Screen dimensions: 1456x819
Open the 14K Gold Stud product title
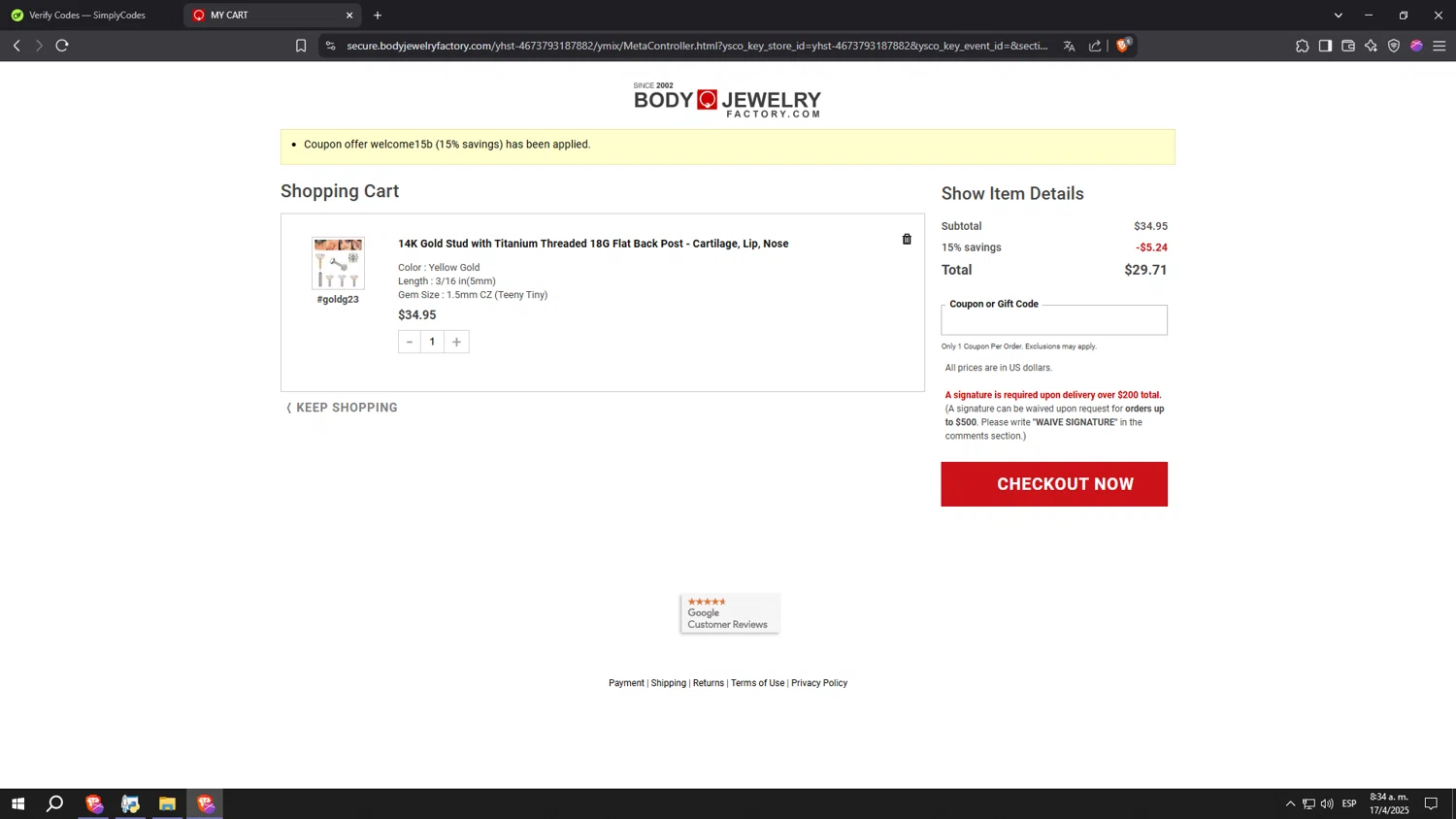(x=593, y=244)
